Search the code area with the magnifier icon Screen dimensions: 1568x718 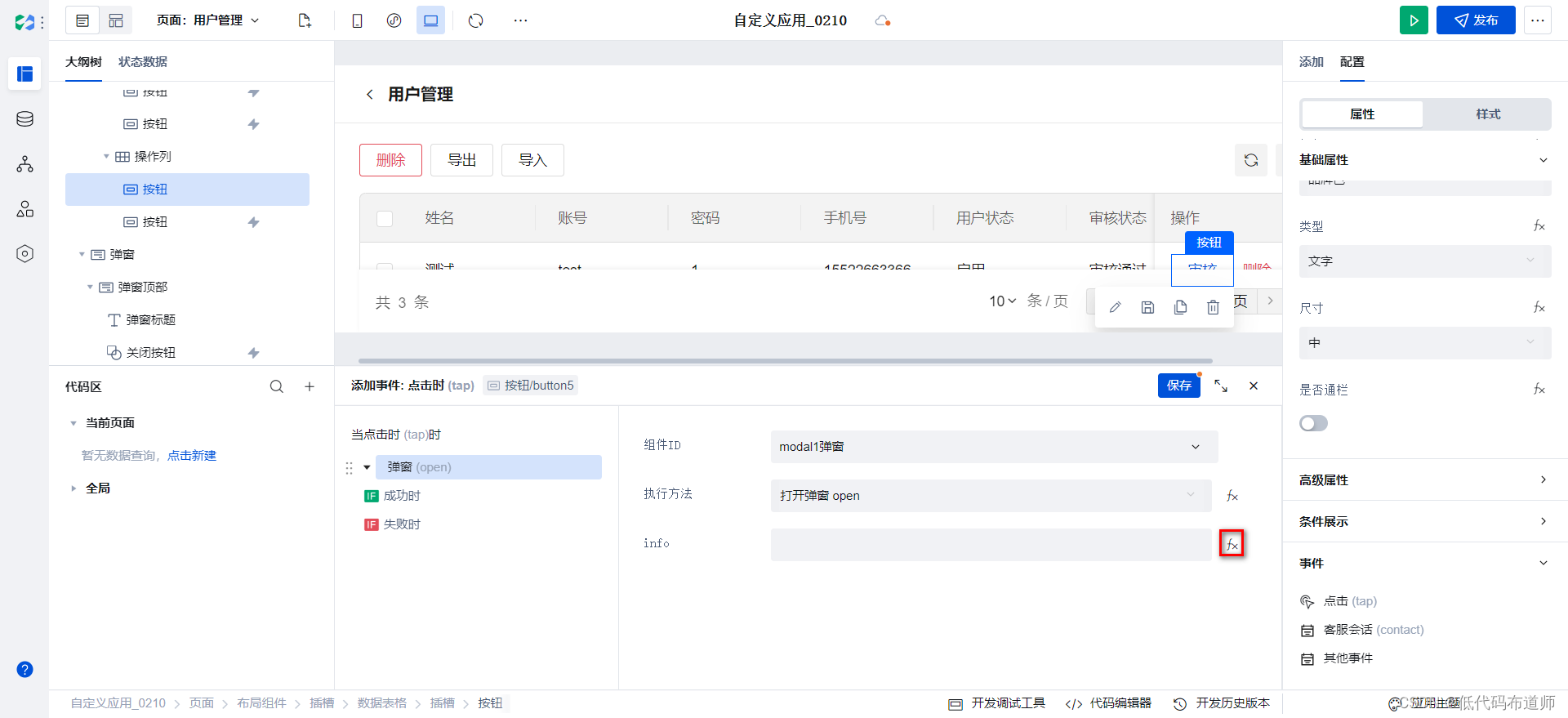(x=277, y=386)
